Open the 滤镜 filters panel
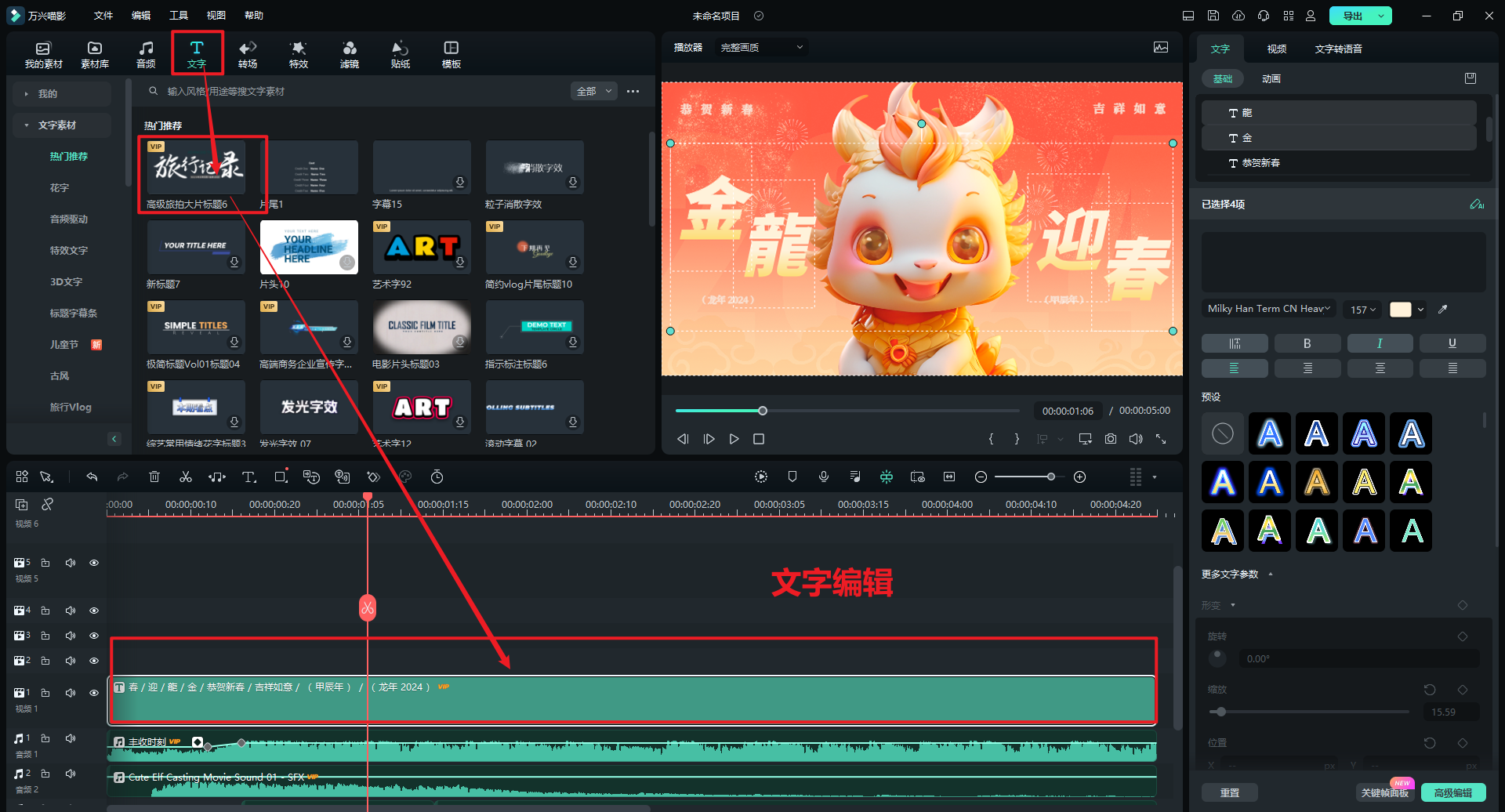This screenshot has width=1505, height=812. pyautogui.click(x=350, y=54)
